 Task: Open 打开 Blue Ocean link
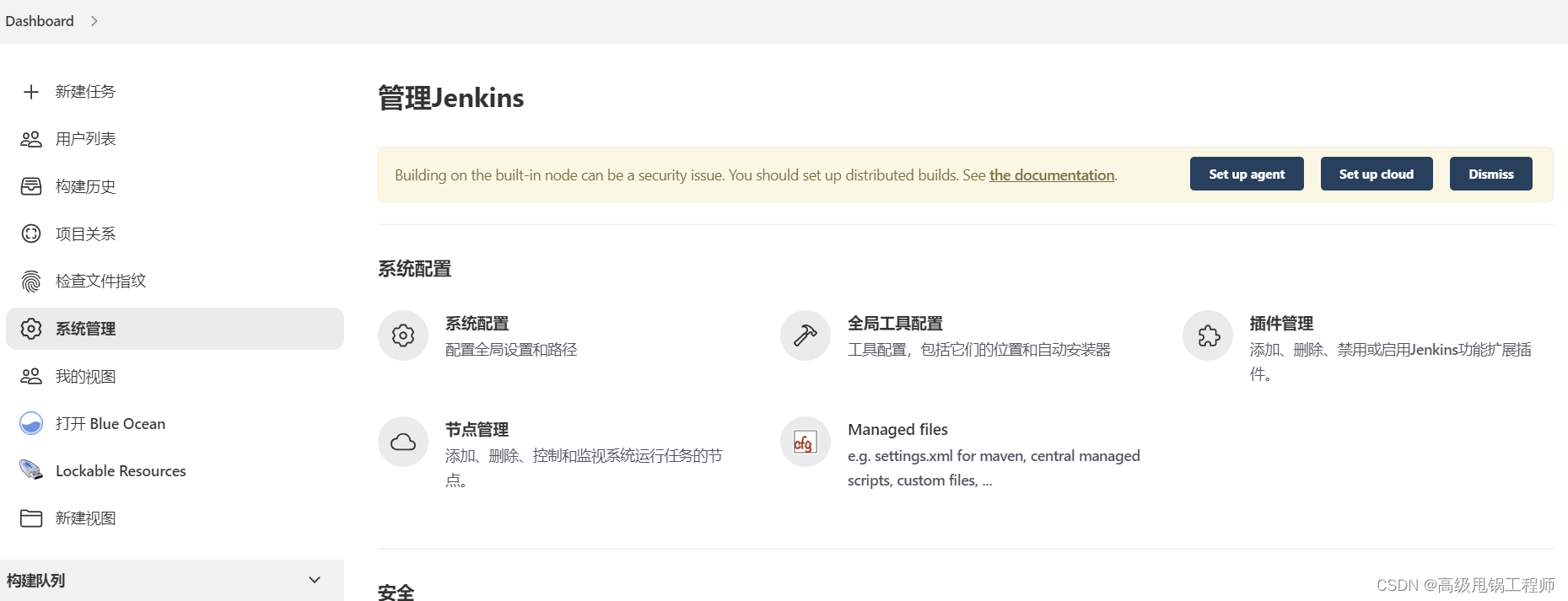pos(175,423)
